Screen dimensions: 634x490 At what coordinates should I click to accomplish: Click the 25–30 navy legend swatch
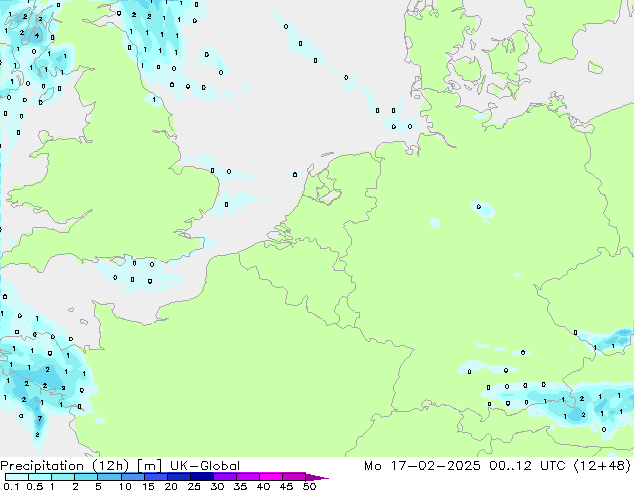coord(202,477)
